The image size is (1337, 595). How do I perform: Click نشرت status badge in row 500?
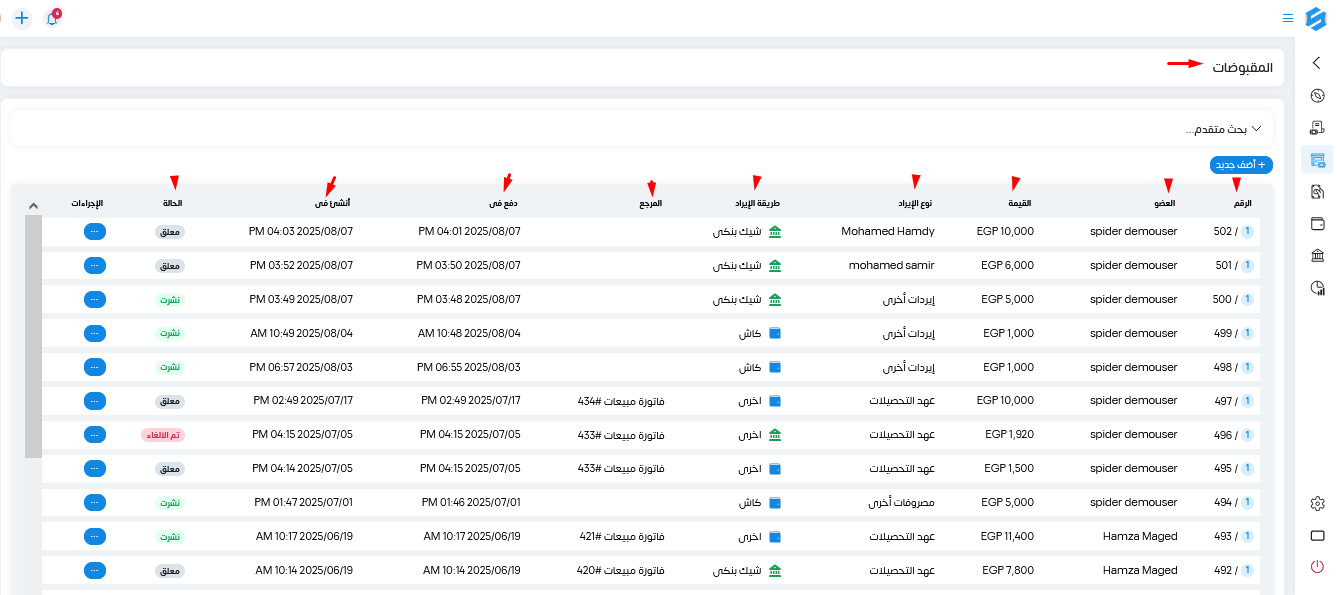pyautogui.click(x=171, y=299)
